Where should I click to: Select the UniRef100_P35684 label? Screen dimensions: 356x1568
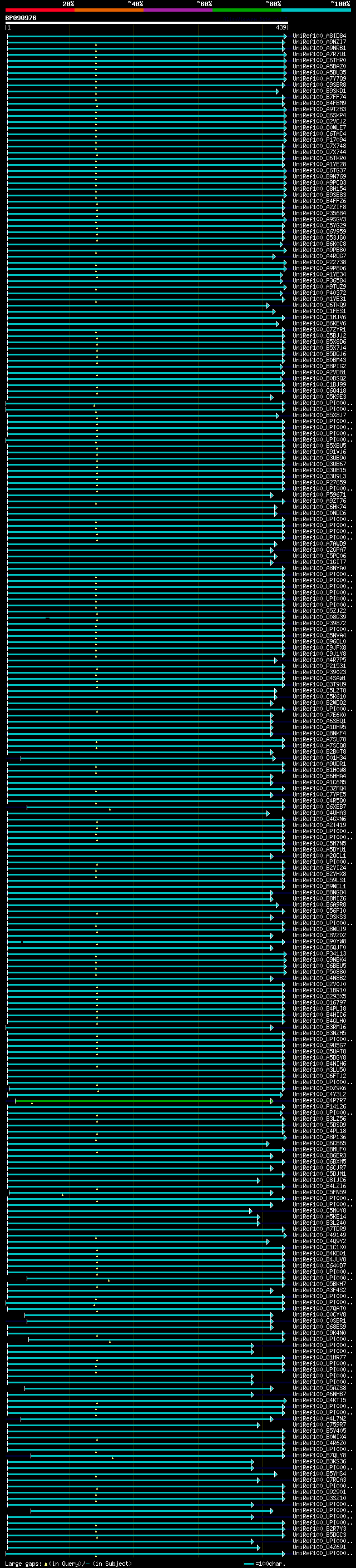pos(319,214)
